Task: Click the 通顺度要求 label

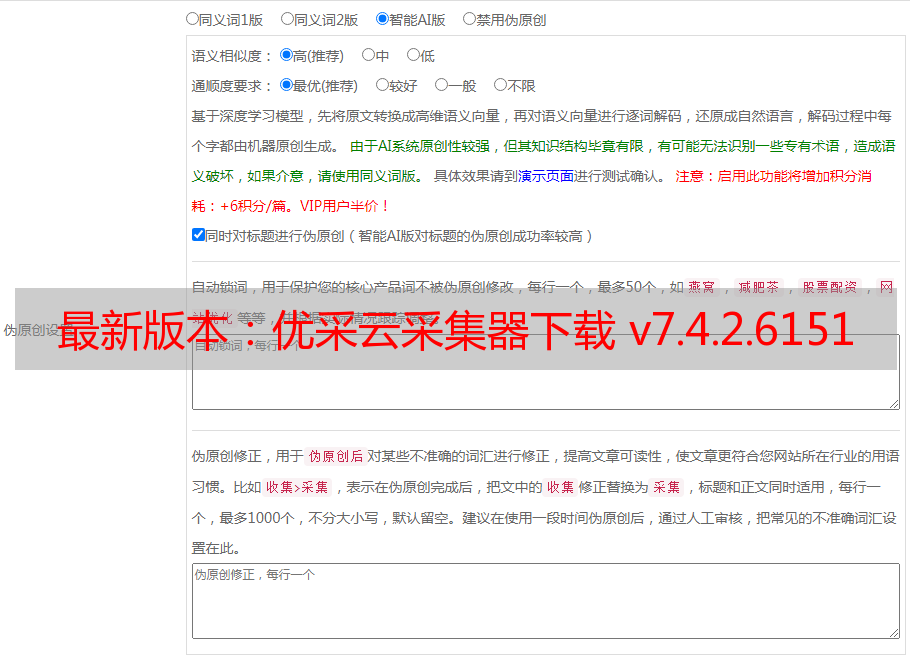Action: tap(232, 87)
